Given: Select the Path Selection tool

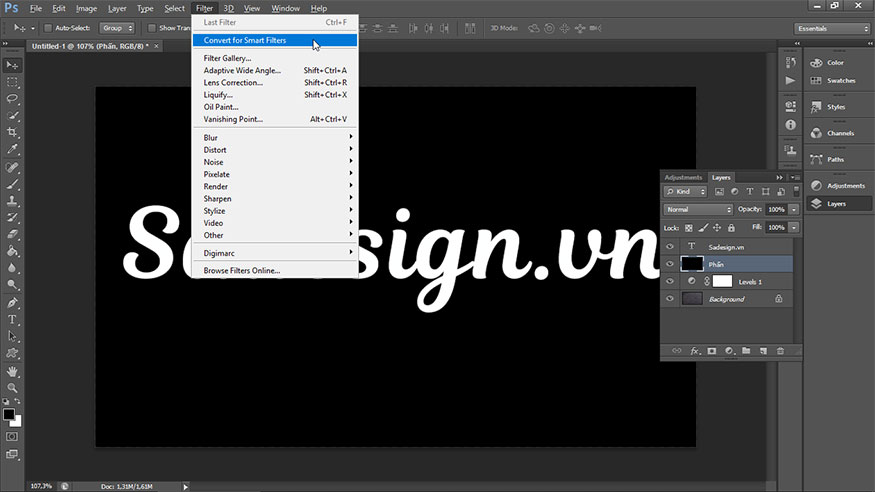Looking at the screenshot, I should click(x=12, y=336).
